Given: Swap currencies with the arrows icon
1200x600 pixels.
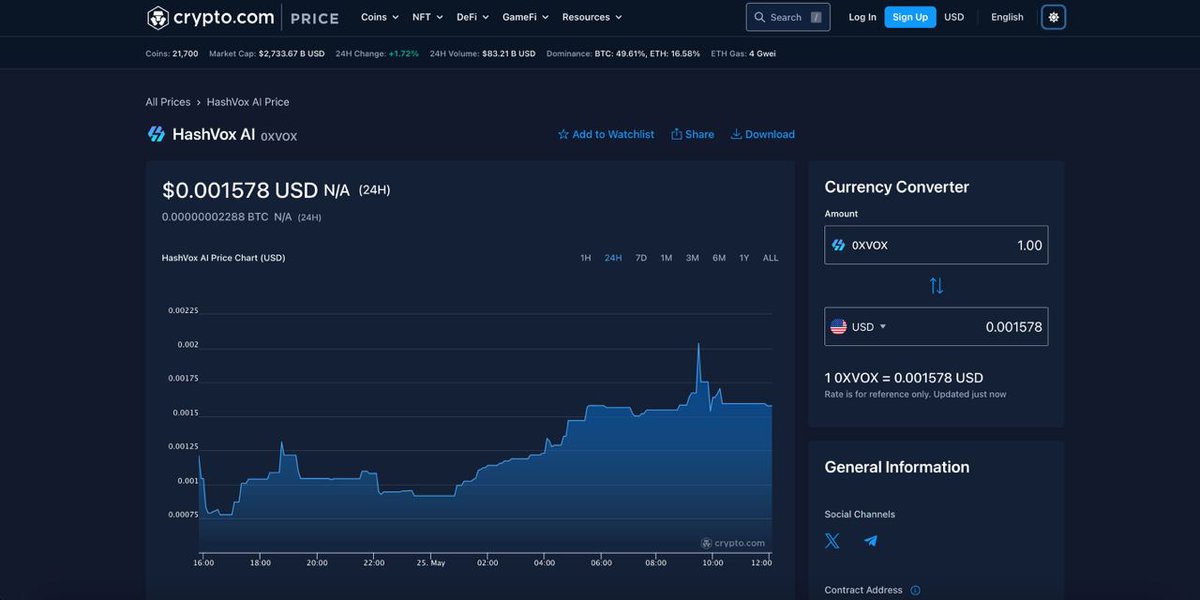Looking at the screenshot, I should (x=936, y=285).
